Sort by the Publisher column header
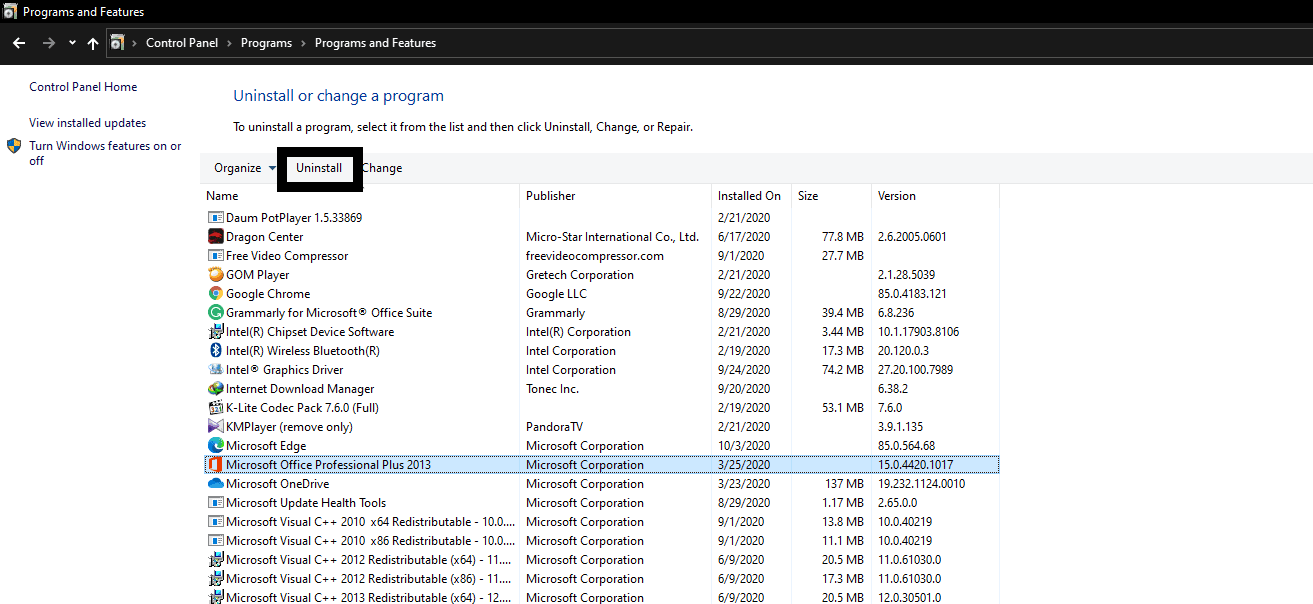The height and width of the screenshot is (604, 1313). point(551,196)
